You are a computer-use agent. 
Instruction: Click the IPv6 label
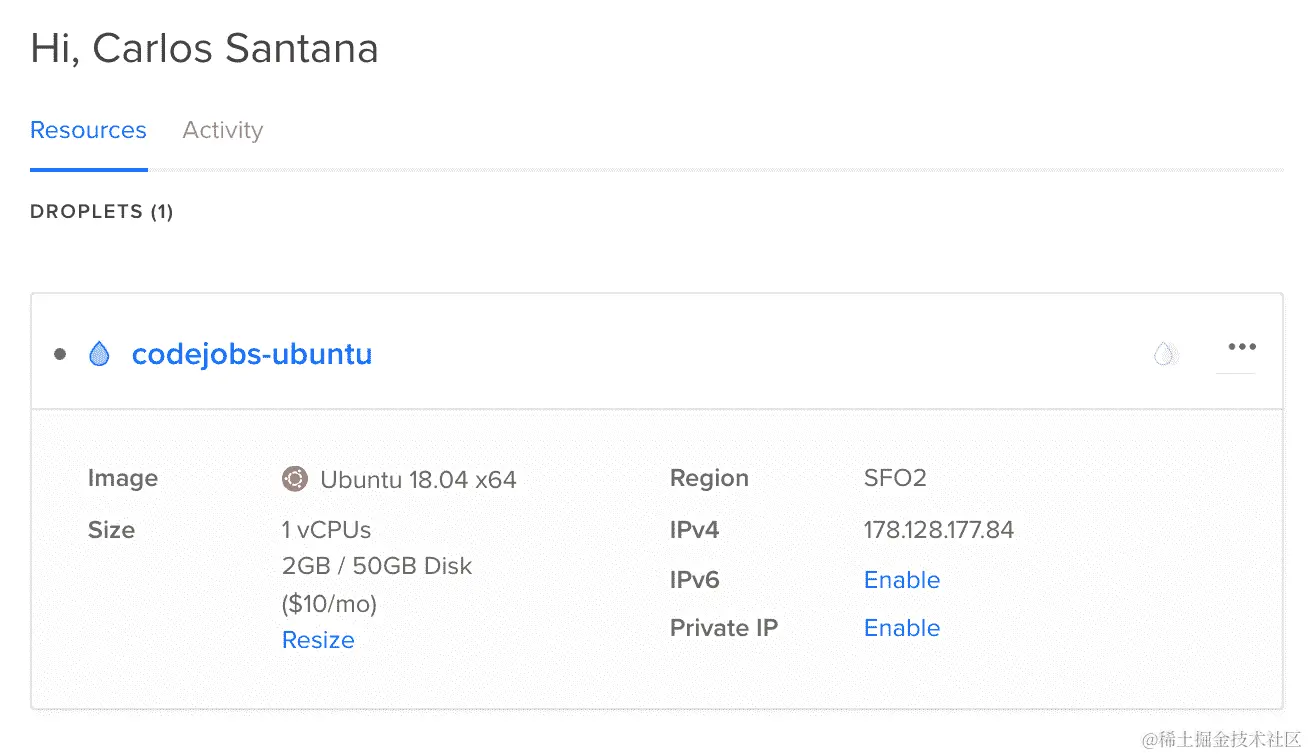pos(694,580)
